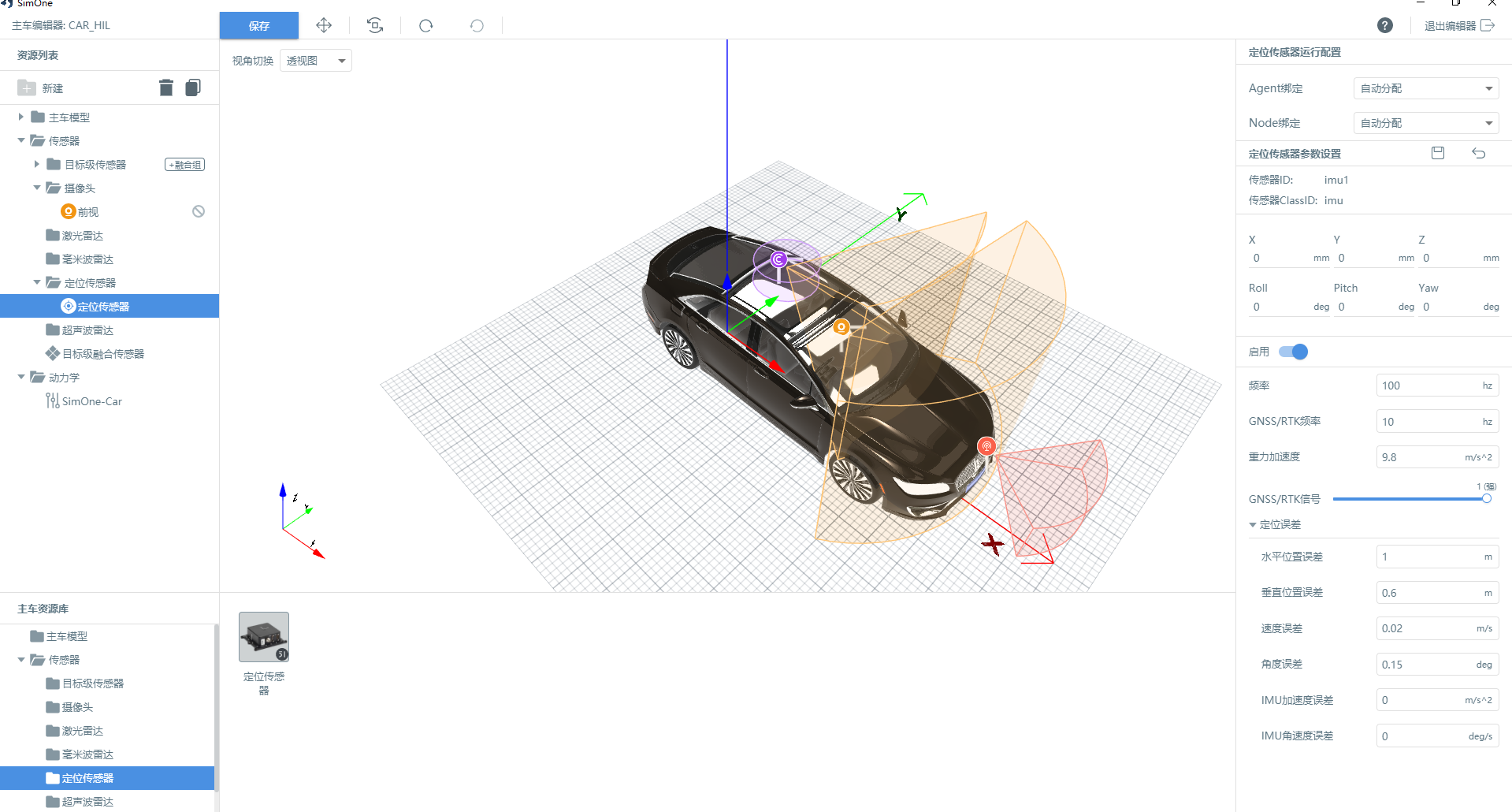Image resolution: width=1512 pixels, height=812 pixels.
Task: Select 目标级融合传感器 diamond icon
Action: (x=53, y=353)
